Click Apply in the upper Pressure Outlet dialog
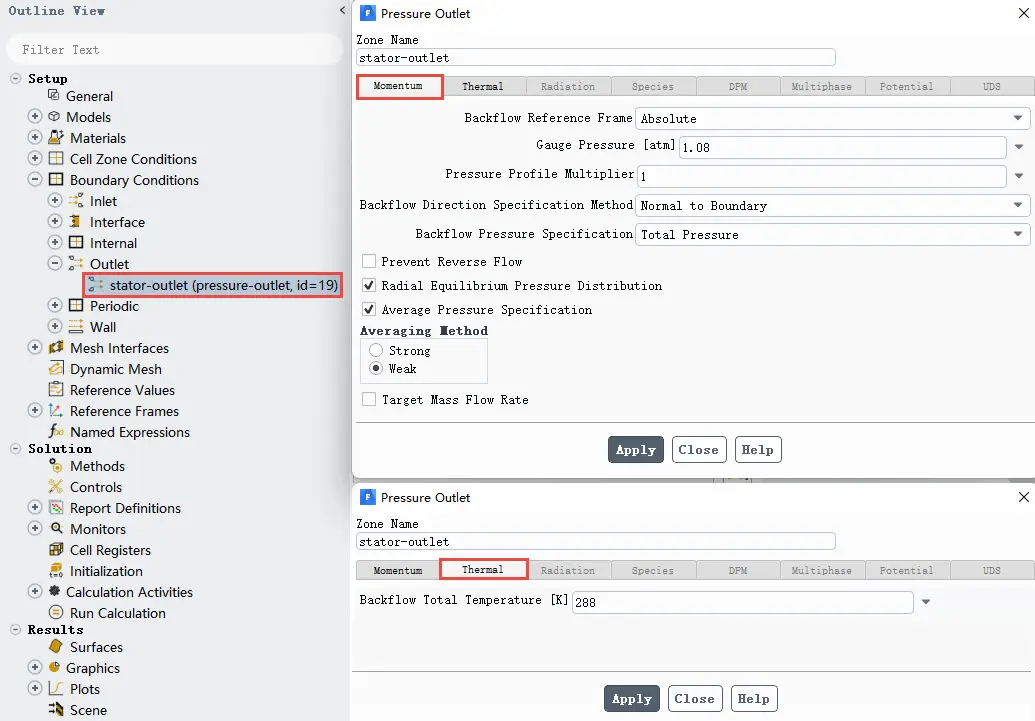Viewport: 1035px width, 721px height. (636, 450)
